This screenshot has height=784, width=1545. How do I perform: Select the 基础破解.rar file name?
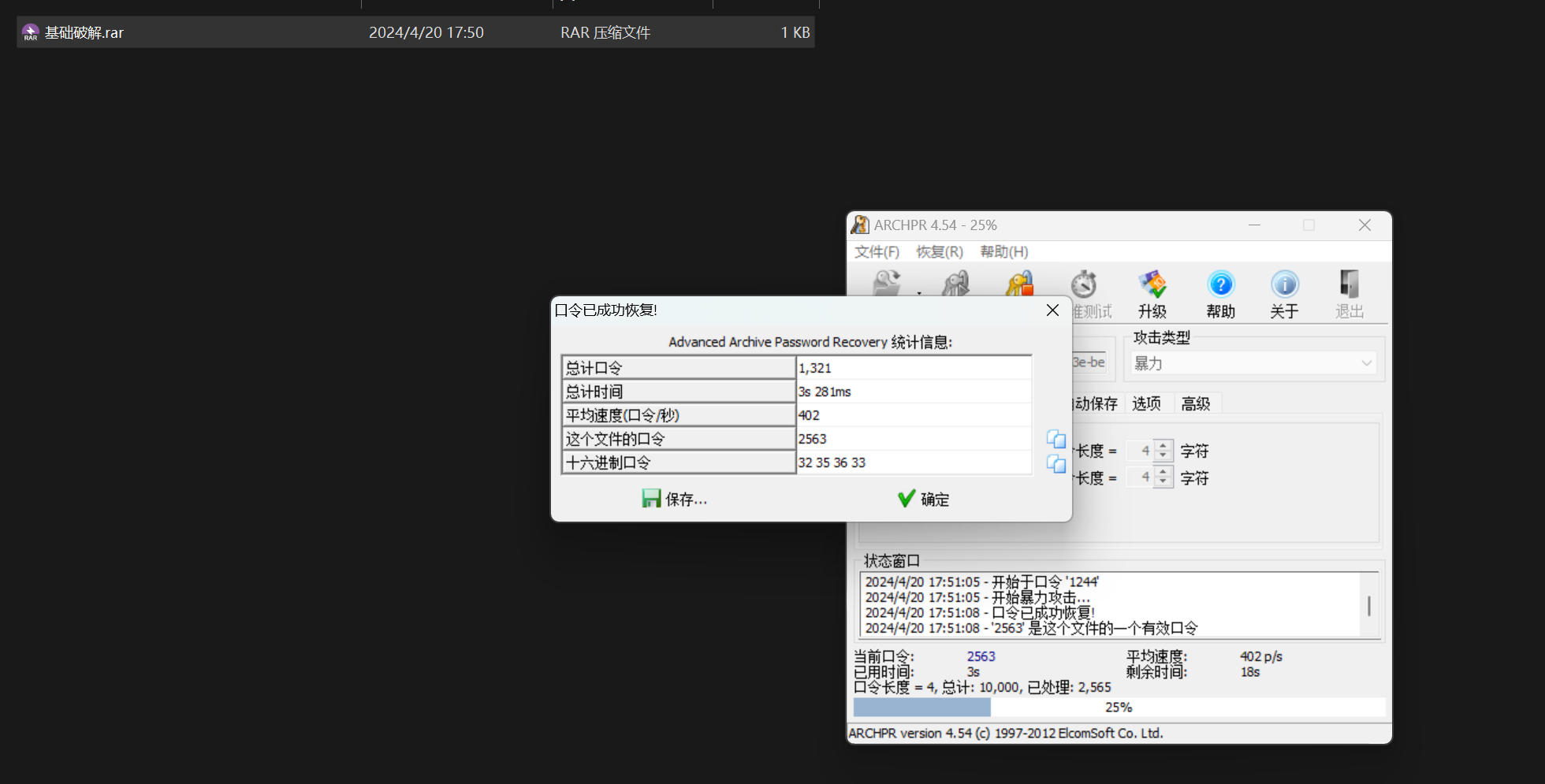(84, 32)
